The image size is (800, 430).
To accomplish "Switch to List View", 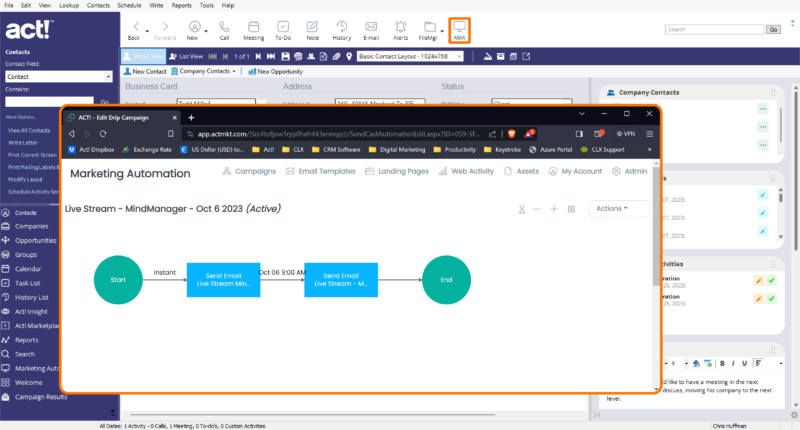I will coord(186,57).
